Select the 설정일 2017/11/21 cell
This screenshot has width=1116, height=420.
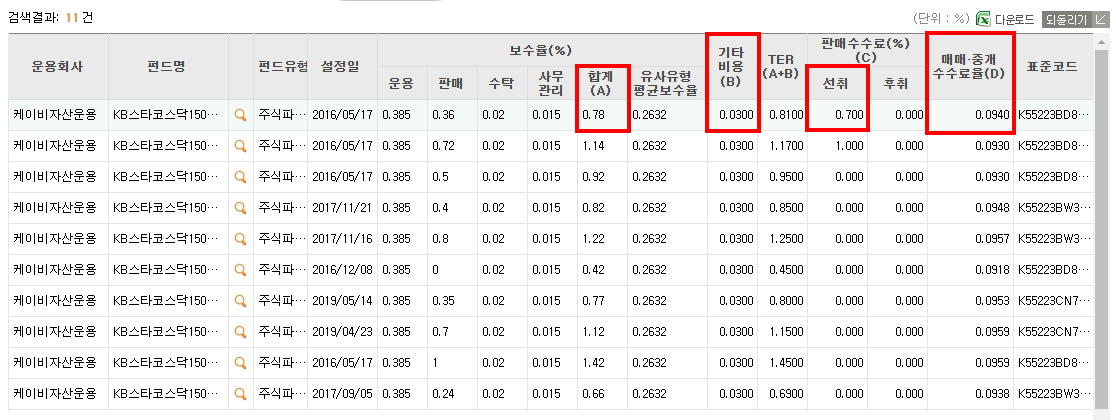click(342, 208)
